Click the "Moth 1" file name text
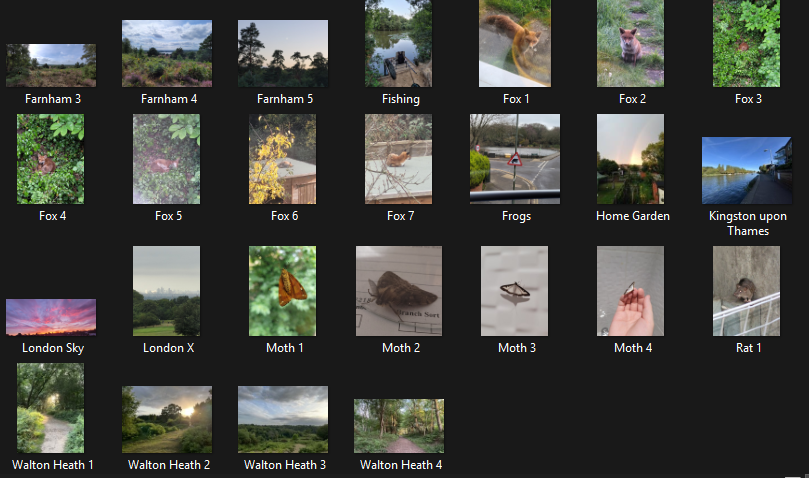Screen dimensions: 809x478 [285, 348]
